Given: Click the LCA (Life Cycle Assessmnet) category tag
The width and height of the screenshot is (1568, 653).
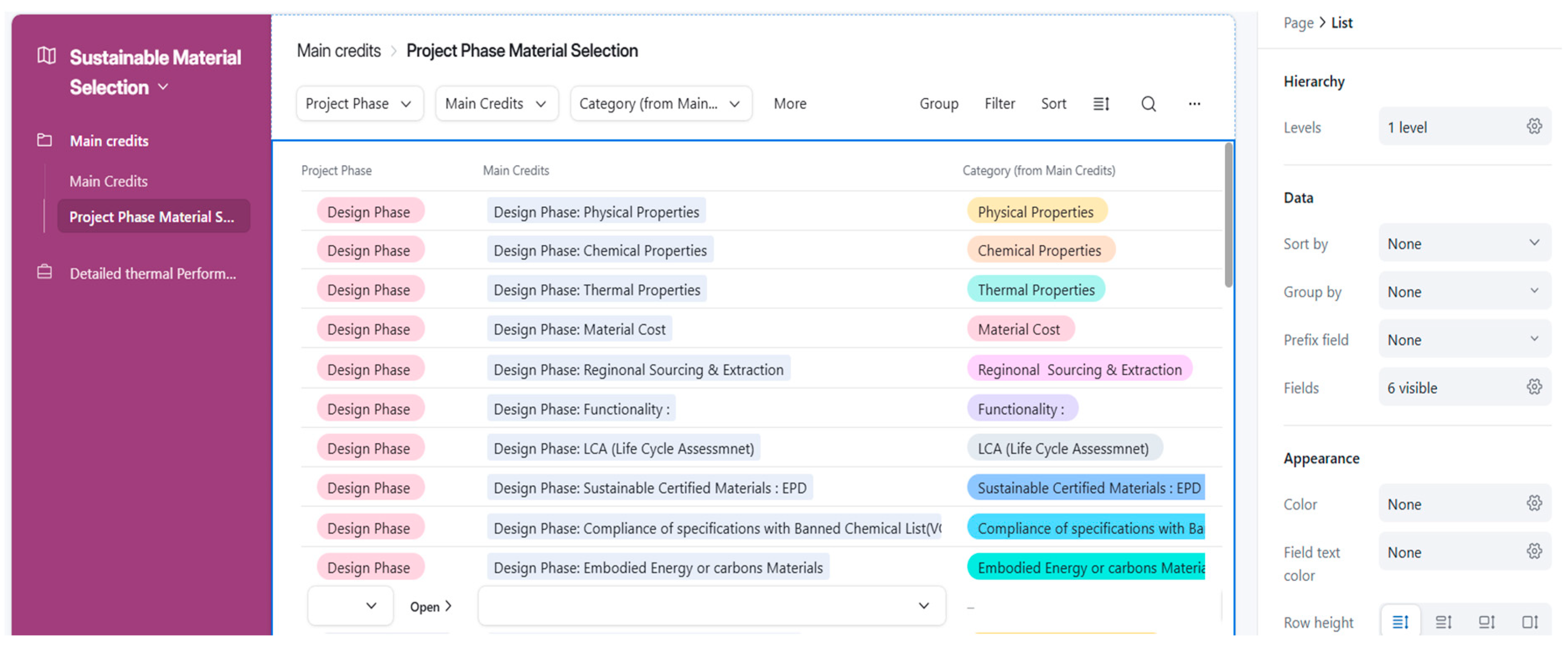Looking at the screenshot, I should [1064, 448].
